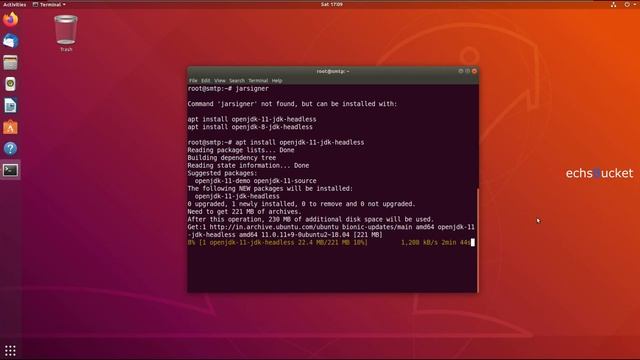
Task: Click the 'Suggested packages:' line
Action: tap(222, 173)
